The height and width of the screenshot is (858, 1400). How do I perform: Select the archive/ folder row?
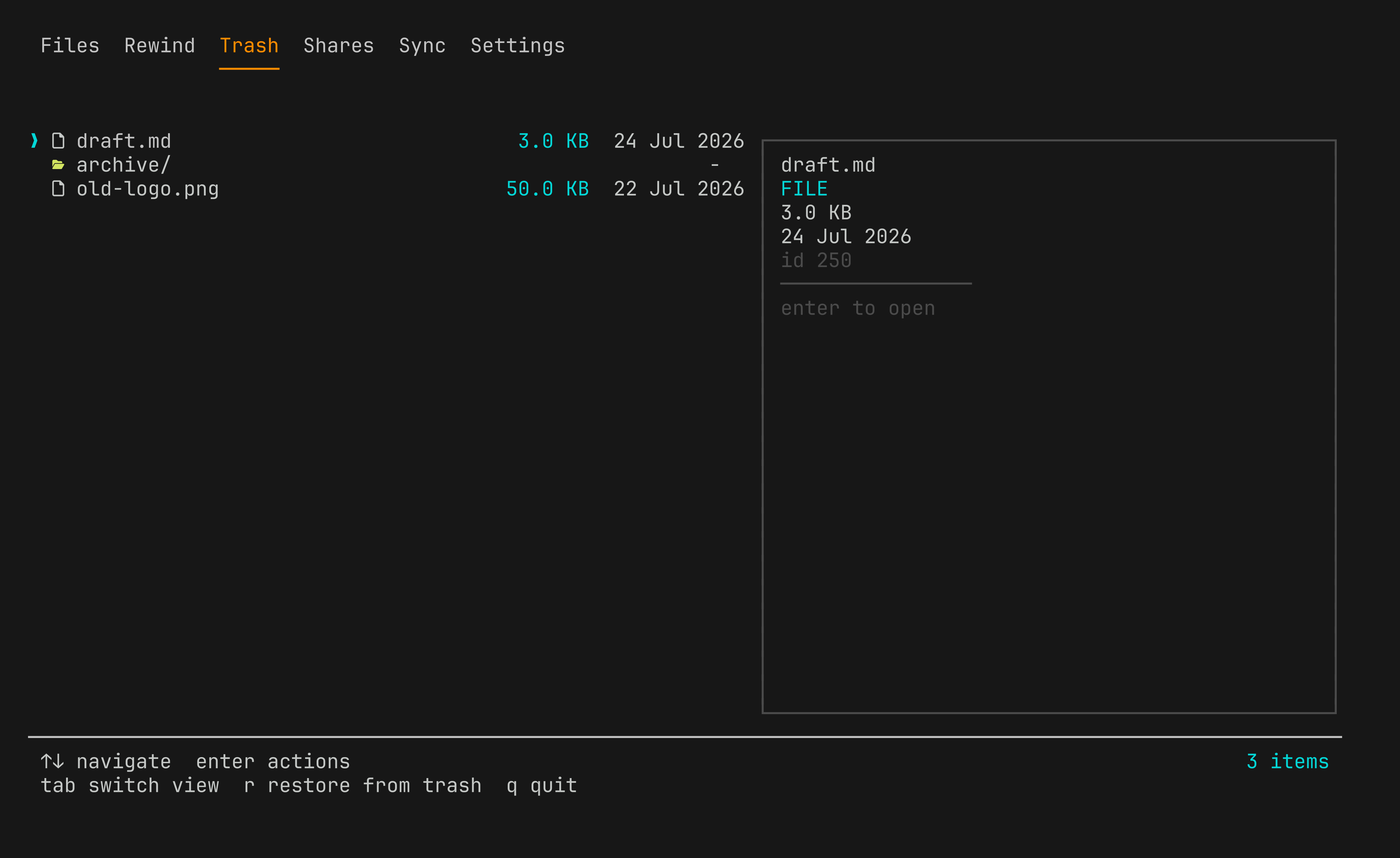386,165
